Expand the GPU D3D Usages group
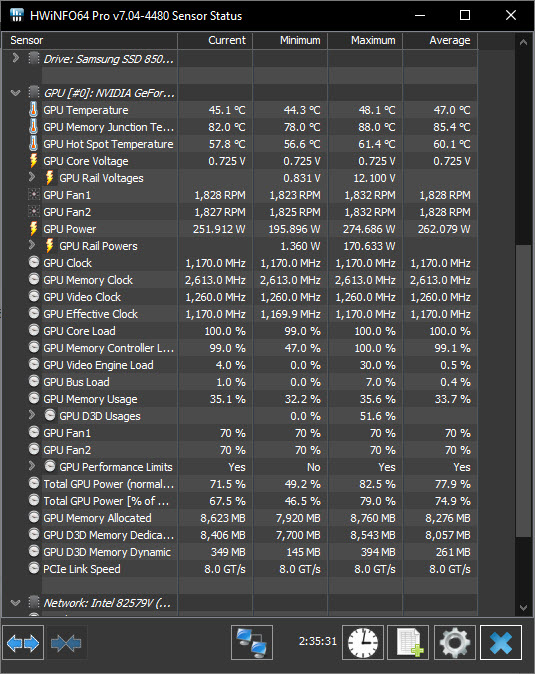This screenshot has width=535, height=674. (31, 415)
